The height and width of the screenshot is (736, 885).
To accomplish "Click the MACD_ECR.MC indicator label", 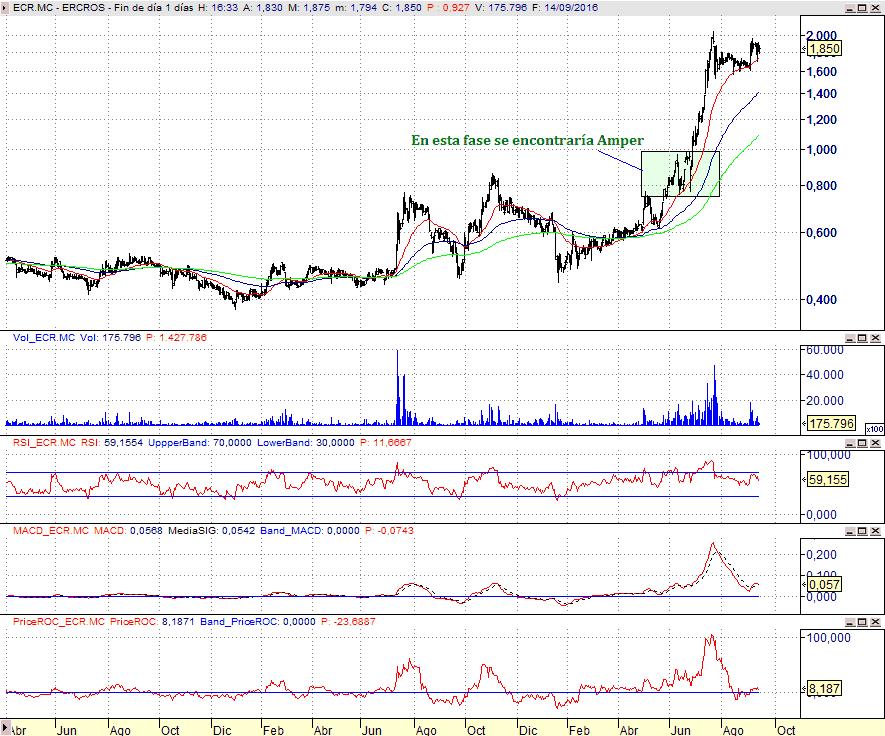I will [x=50, y=530].
